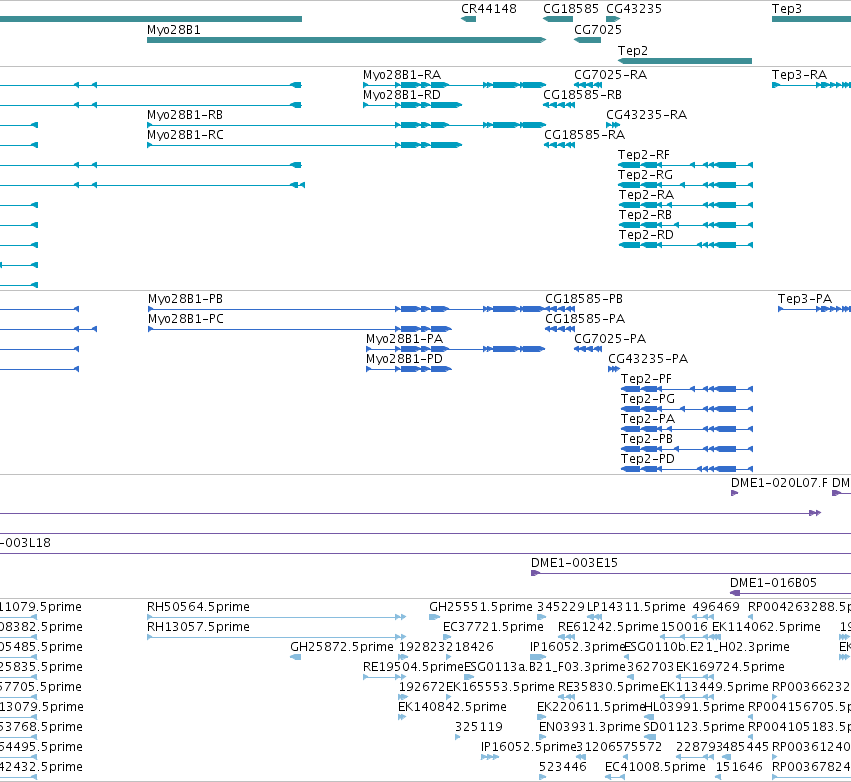
Task: Select transcript Myo28B1-RD
Action: (x=412, y=105)
